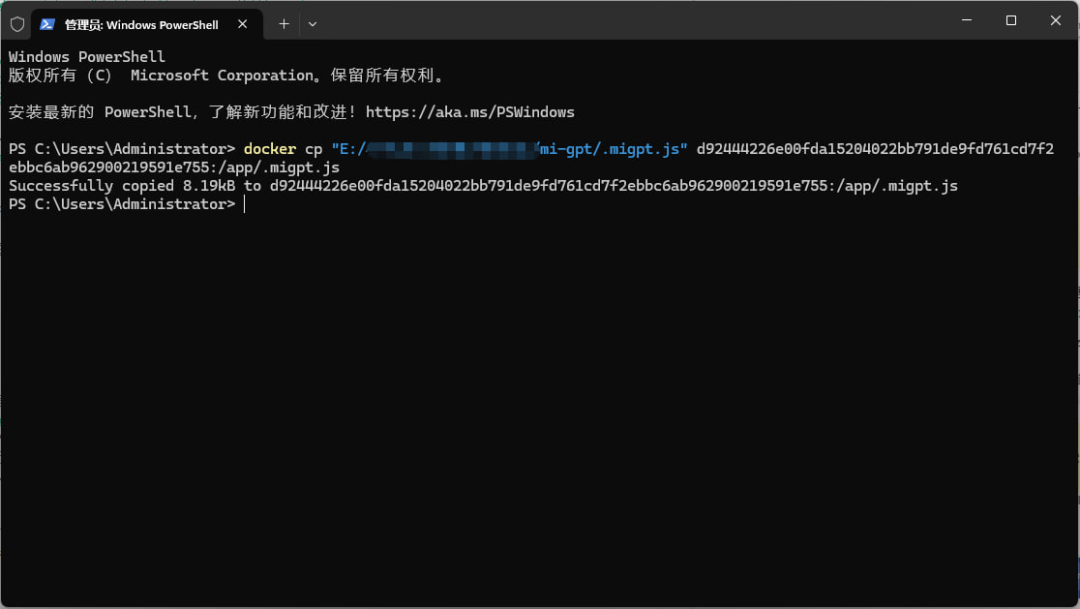Viewport: 1080px width, 609px height.
Task: Close the terminal window
Action: (1055, 20)
